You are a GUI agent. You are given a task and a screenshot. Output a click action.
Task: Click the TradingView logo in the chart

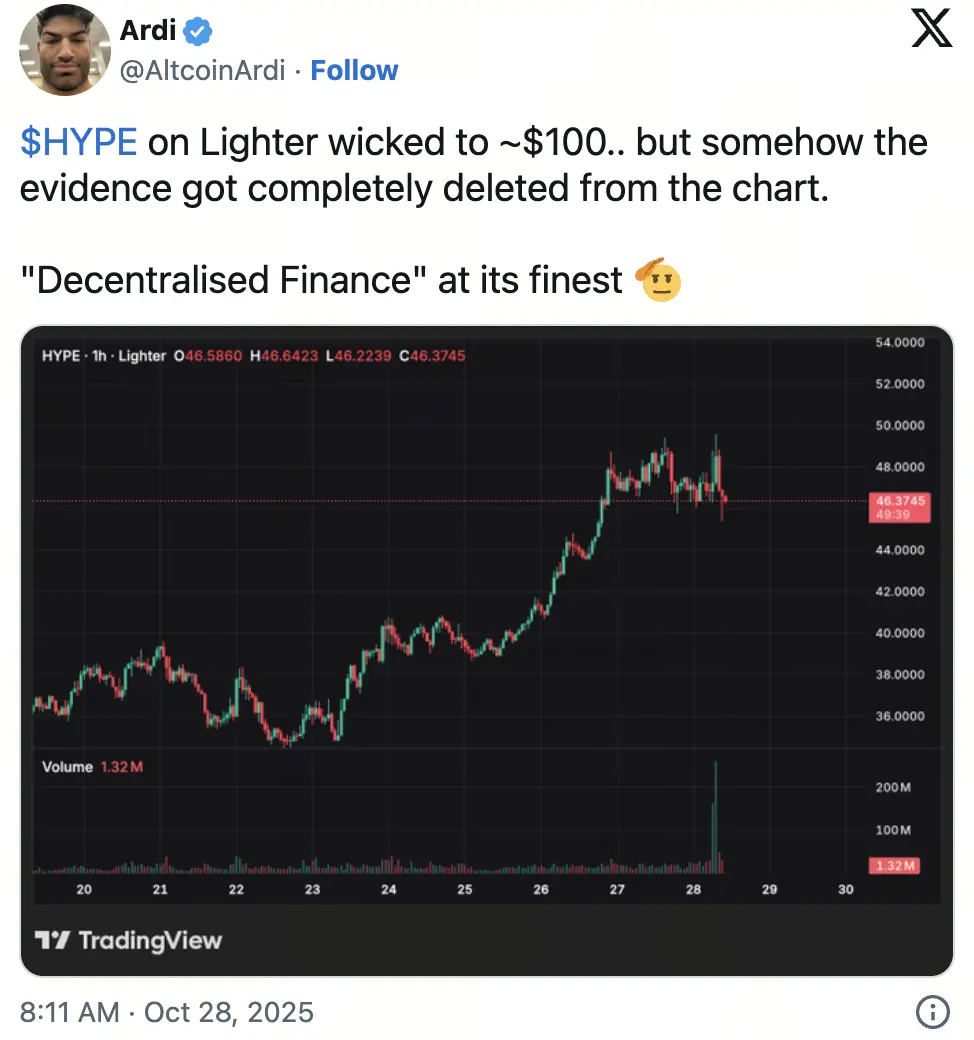pos(128,940)
